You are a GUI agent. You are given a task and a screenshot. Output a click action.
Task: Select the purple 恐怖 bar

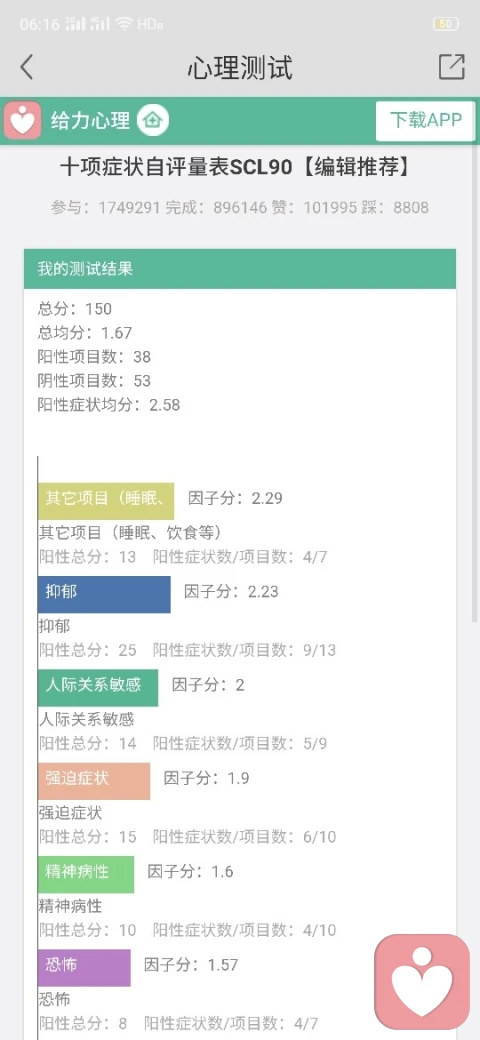pos(84,967)
